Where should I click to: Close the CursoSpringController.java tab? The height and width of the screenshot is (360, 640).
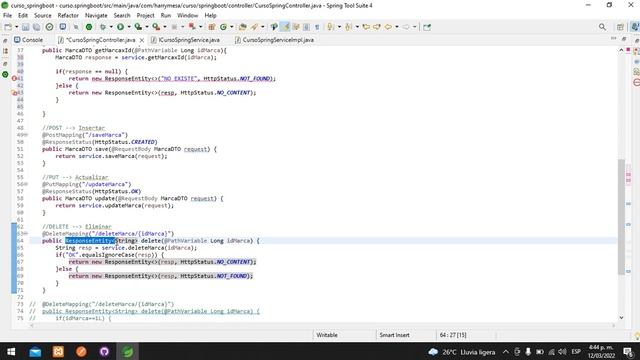(x=142, y=40)
